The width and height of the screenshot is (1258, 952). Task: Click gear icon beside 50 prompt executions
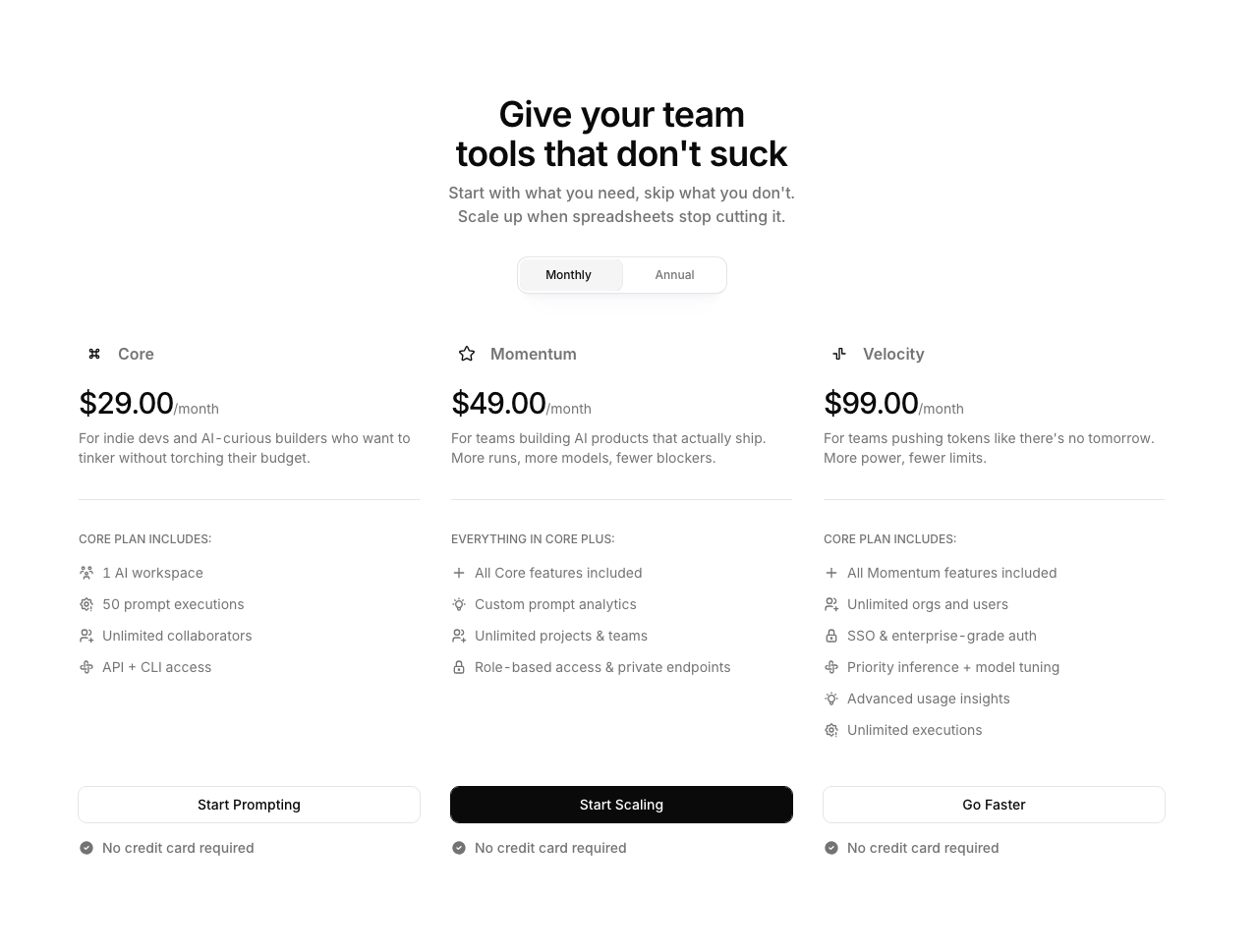point(86,604)
